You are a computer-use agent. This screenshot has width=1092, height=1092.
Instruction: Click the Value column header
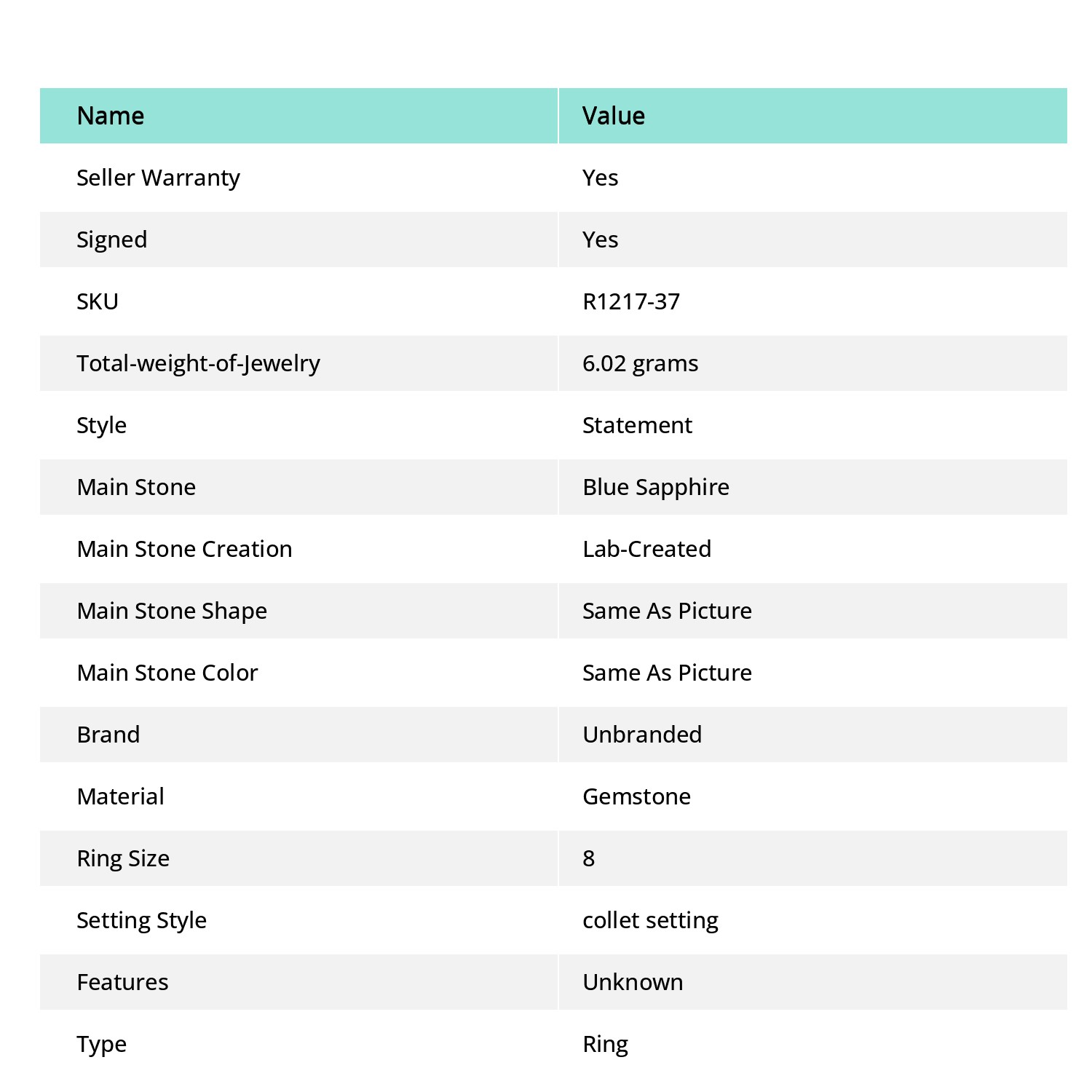point(614,116)
